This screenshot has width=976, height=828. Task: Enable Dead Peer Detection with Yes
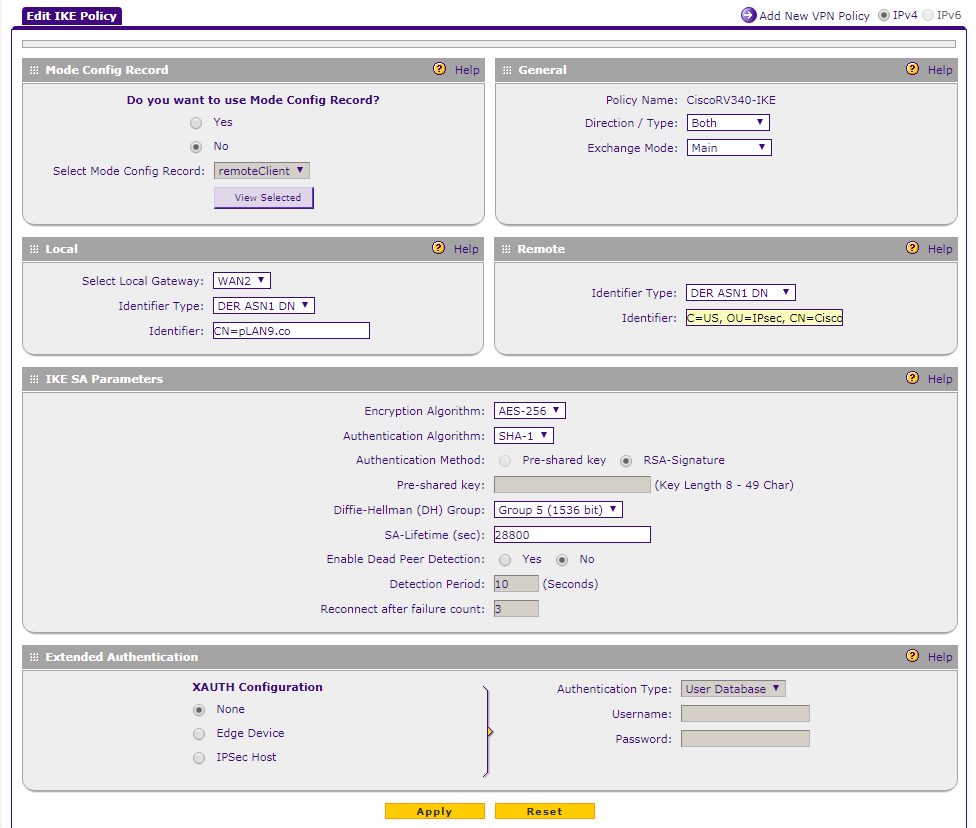click(x=505, y=560)
